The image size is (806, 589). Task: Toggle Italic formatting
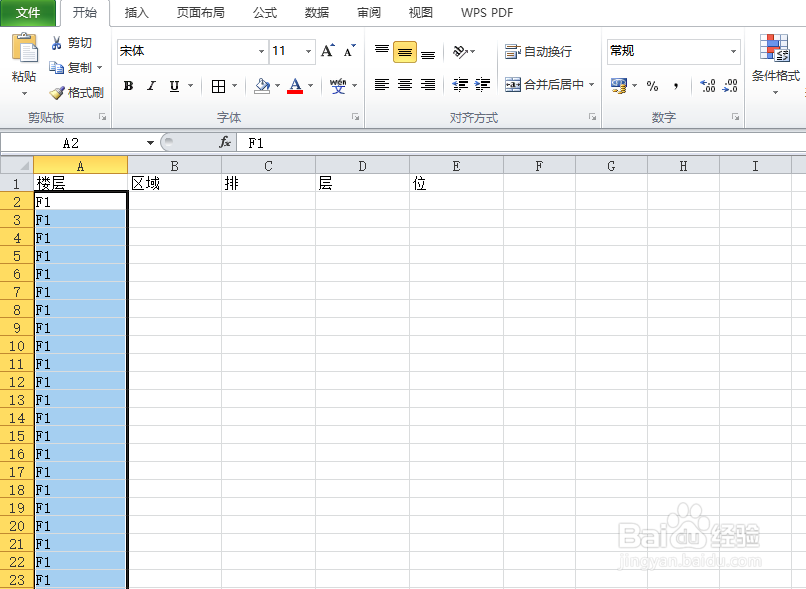coord(151,86)
